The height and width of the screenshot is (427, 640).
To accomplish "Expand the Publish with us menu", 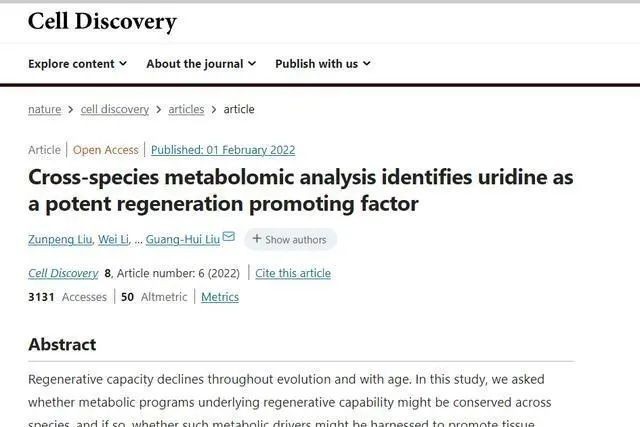I will pos(323,64).
